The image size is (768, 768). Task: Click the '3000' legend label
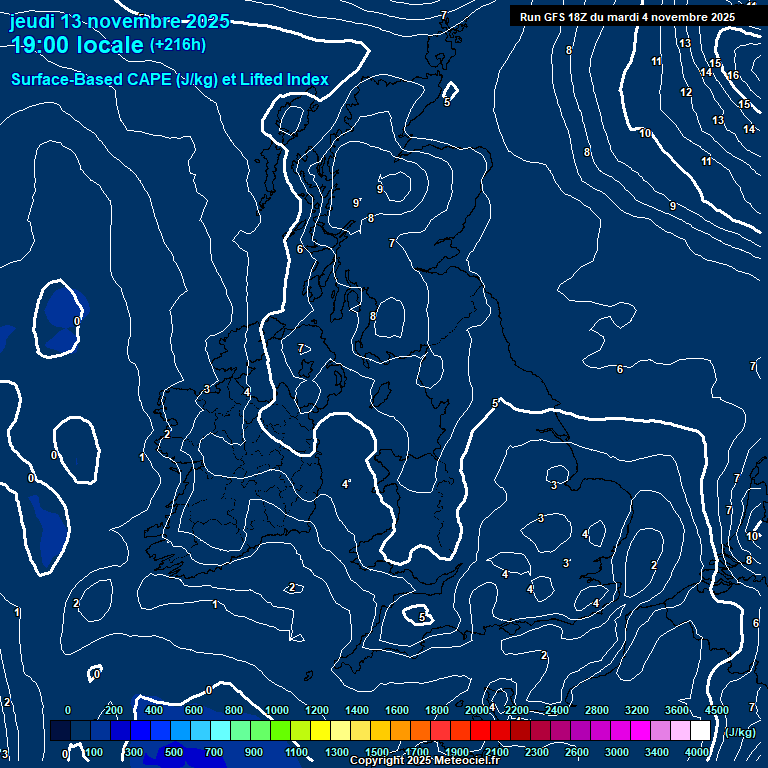click(x=617, y=752)
